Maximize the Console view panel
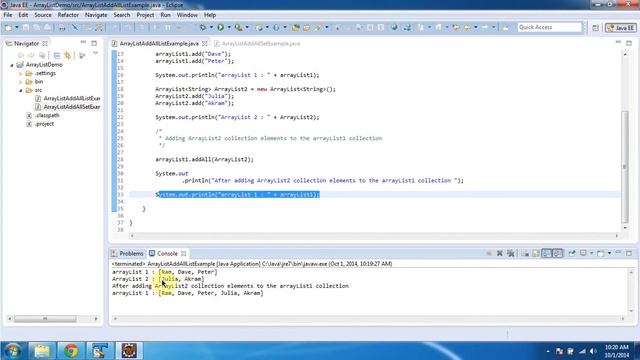 (x=629, y=253)
